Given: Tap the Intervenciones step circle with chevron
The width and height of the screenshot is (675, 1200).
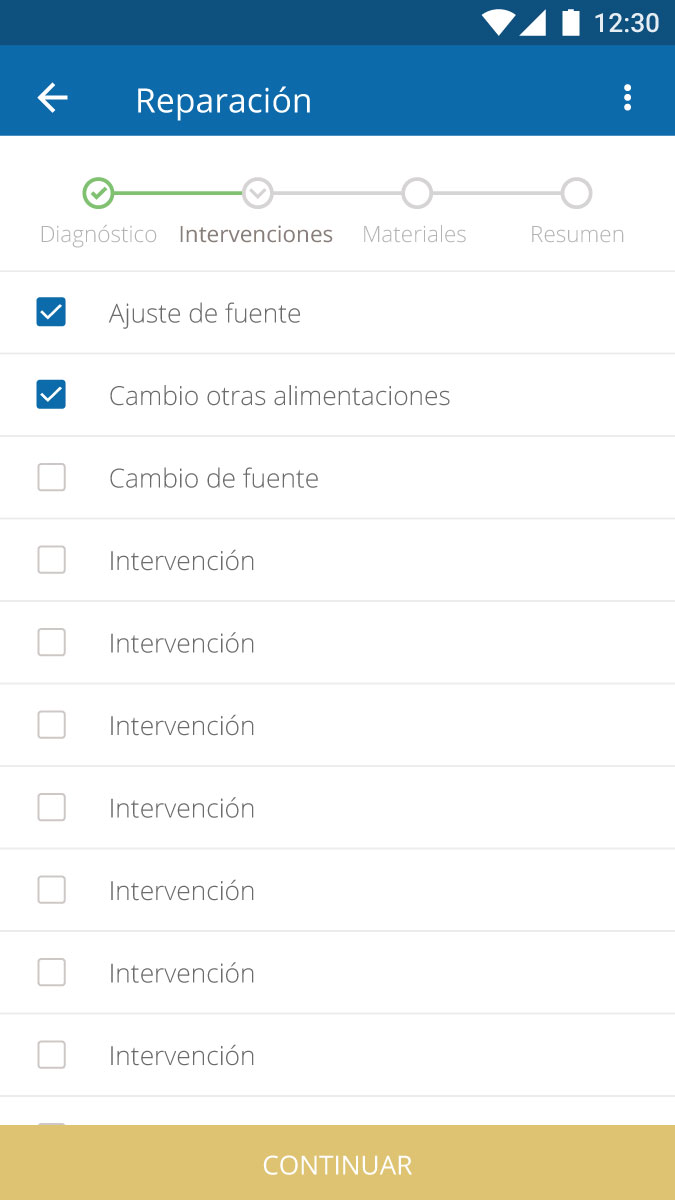Looking at the screenshot, I should pos(258,193).
